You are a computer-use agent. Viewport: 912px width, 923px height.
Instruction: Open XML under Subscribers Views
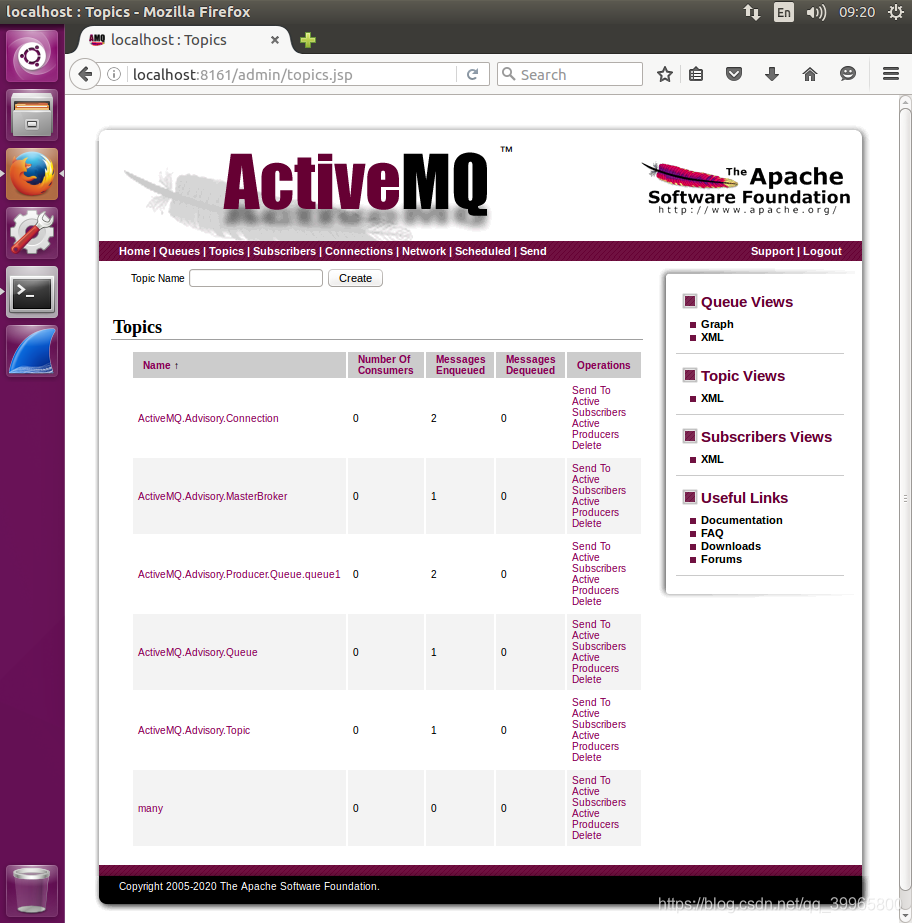click(x=712, y=459)
